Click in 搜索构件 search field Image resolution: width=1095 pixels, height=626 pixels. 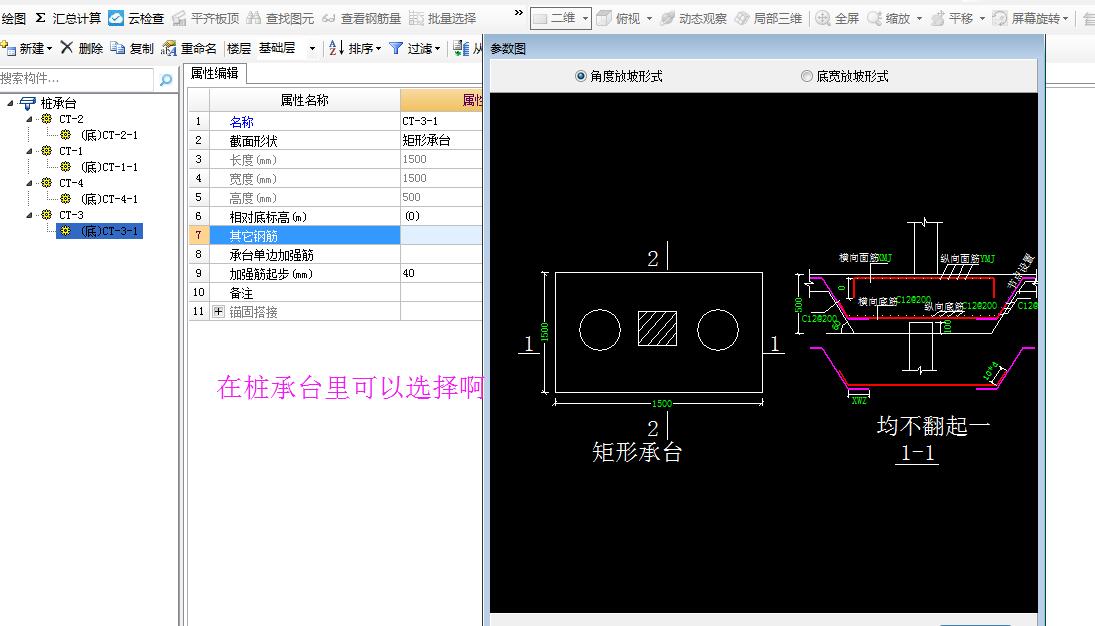76,79
